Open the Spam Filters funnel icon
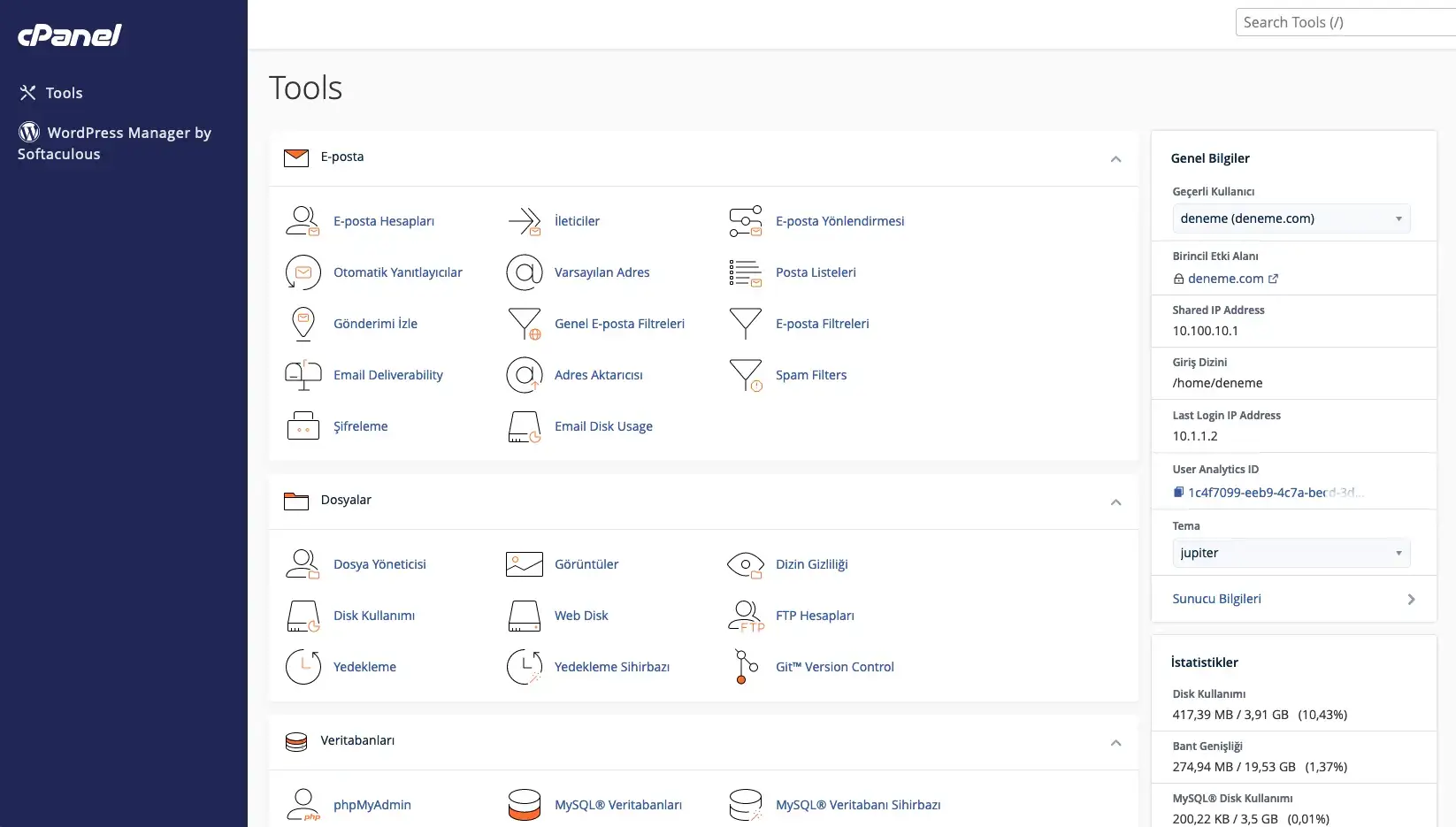The image size is (1456, 827). coord(745,375)
